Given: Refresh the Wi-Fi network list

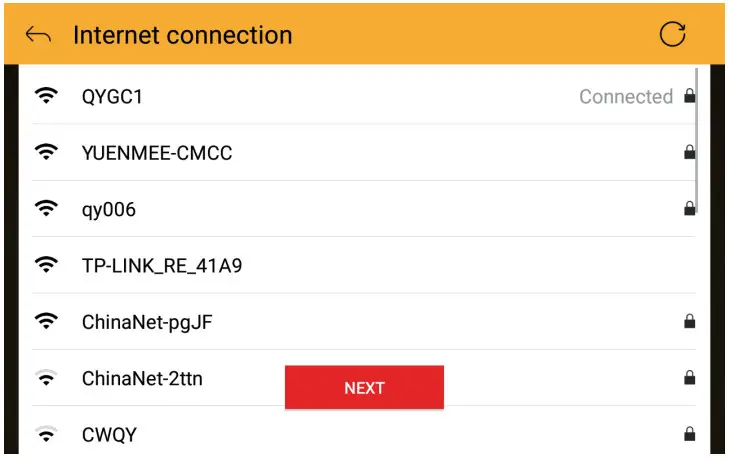Looking at the screenshot, I should point(673,35).
